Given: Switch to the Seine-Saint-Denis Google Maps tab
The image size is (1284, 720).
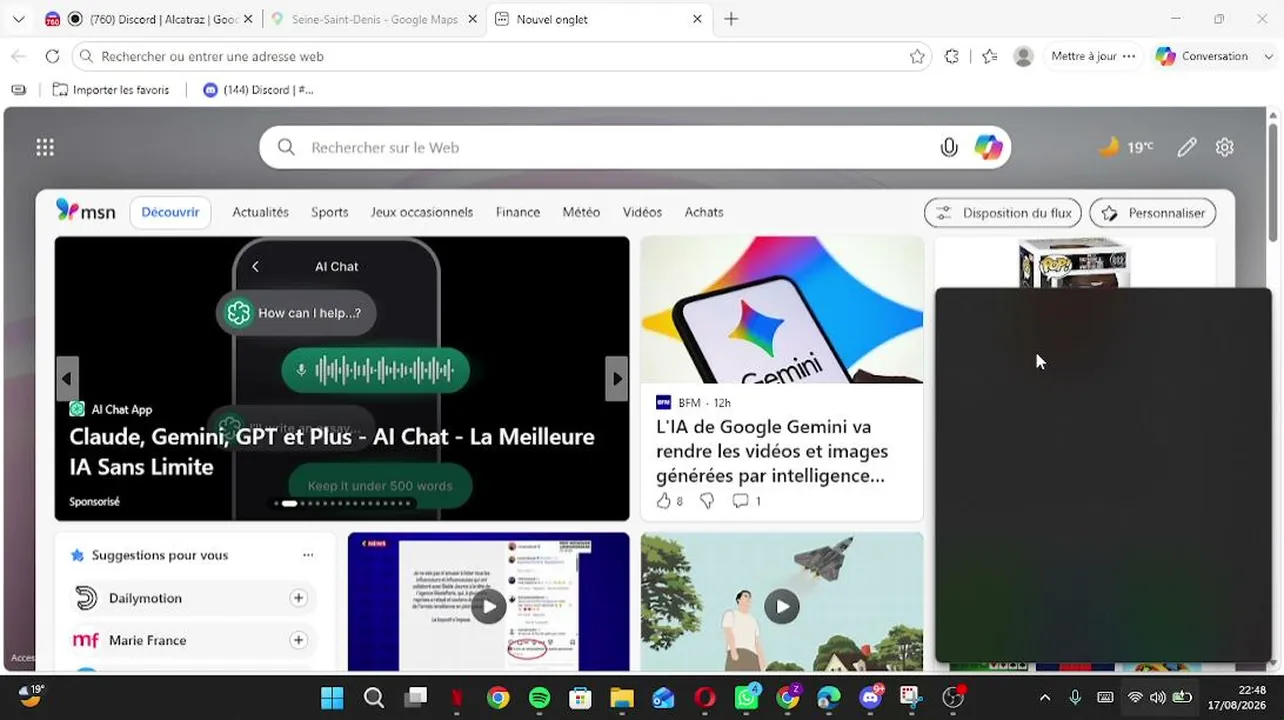Looking at the screenshot, I should (375, 19).
